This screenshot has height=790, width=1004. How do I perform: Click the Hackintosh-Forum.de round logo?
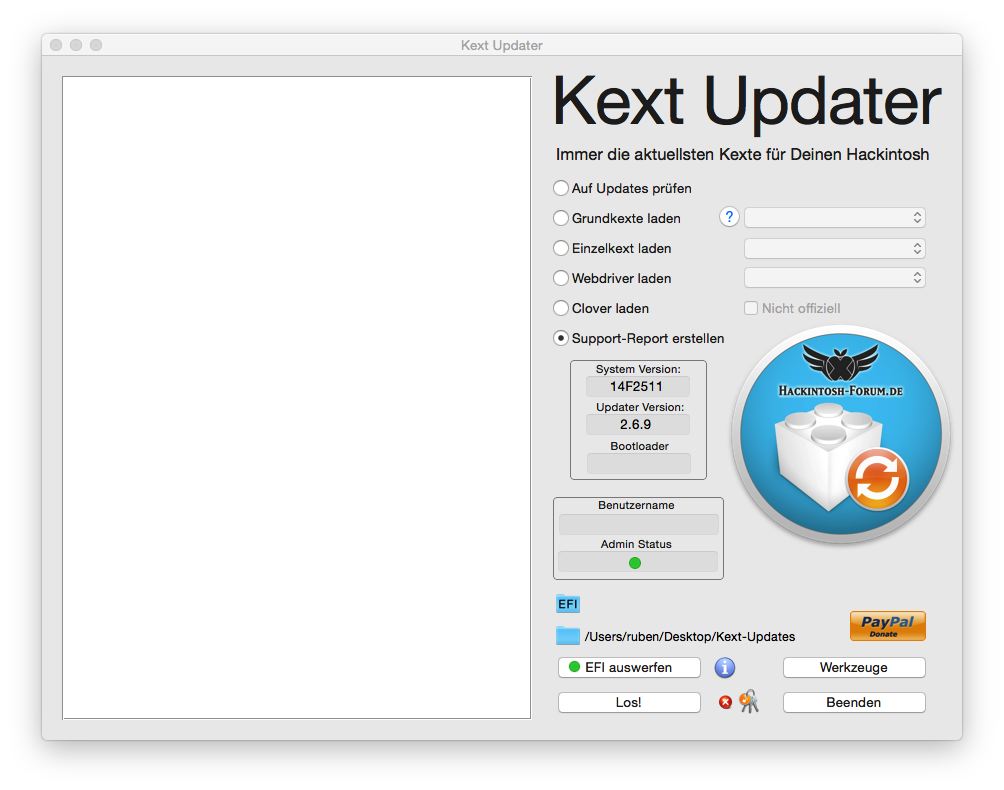click(x=841, y=435)
